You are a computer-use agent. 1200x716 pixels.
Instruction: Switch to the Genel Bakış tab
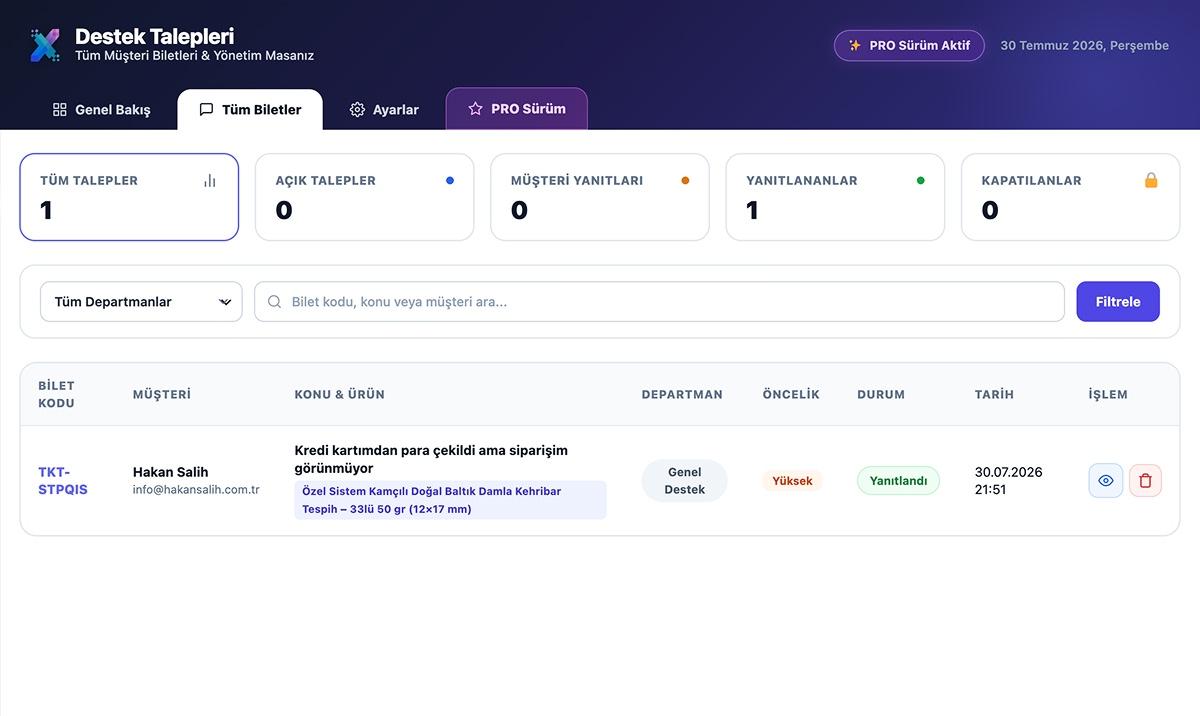102,110
